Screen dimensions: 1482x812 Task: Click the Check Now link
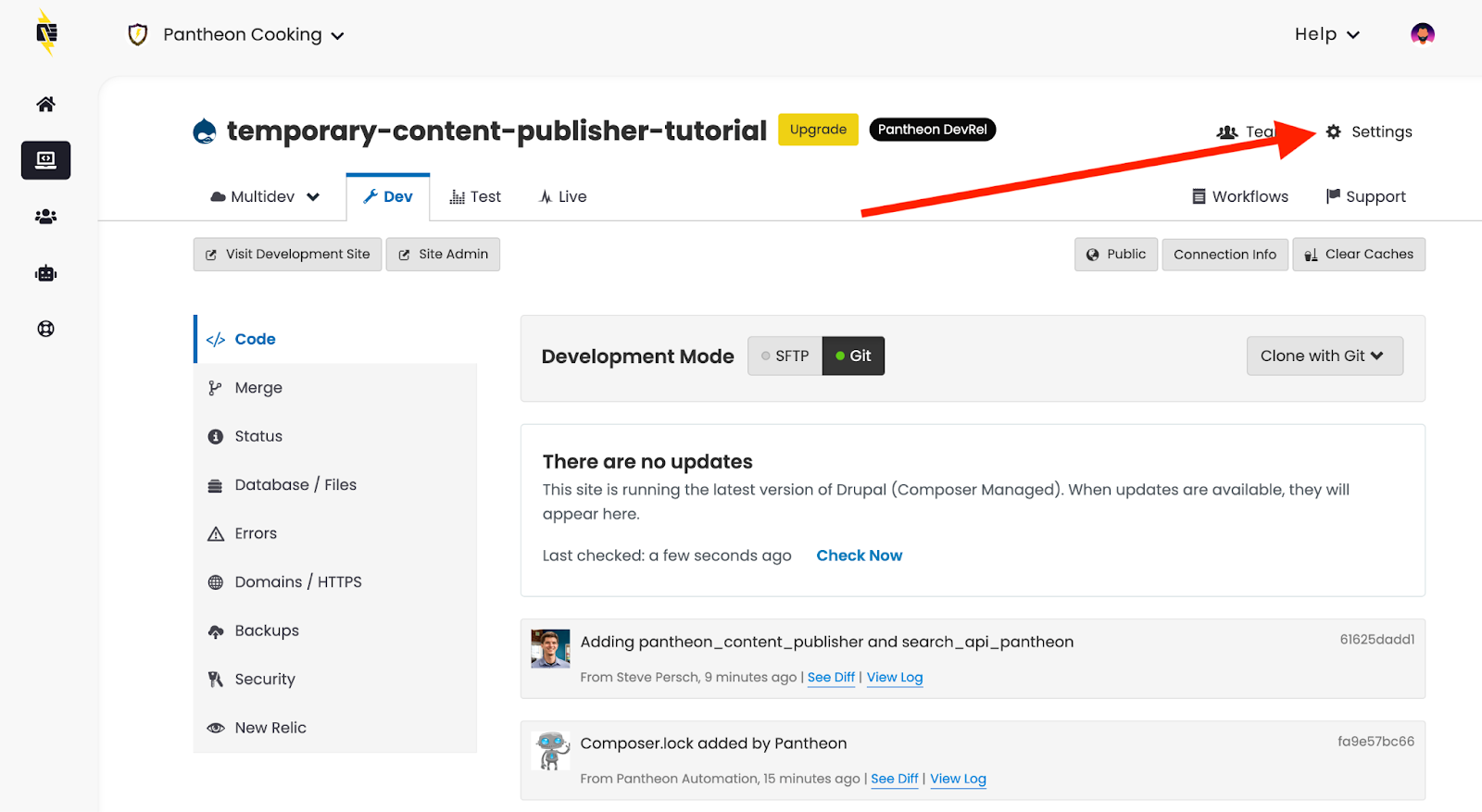pyautogui.click(x=859, y=556)
